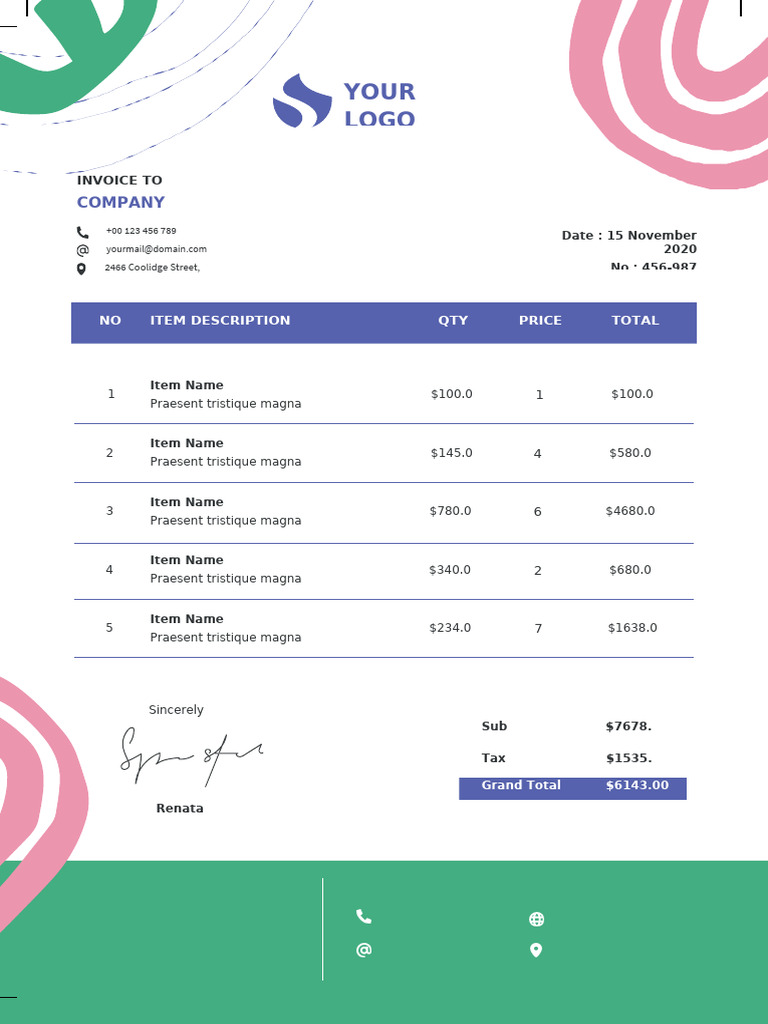Select the COMPANY heading text
768x1024 pixels.
click(121, 202)
